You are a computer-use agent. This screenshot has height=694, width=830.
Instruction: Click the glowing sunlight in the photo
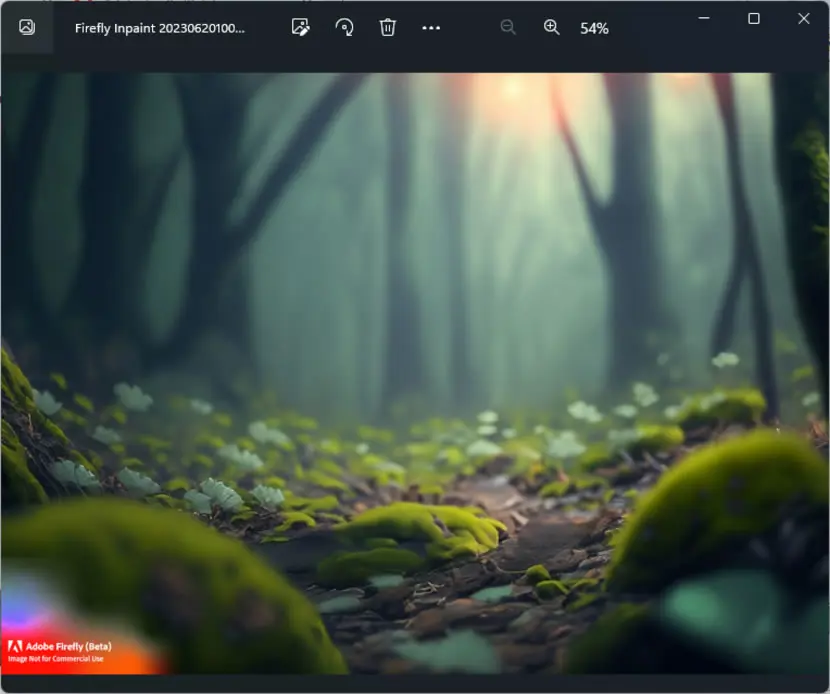click(x=513, y=90)
